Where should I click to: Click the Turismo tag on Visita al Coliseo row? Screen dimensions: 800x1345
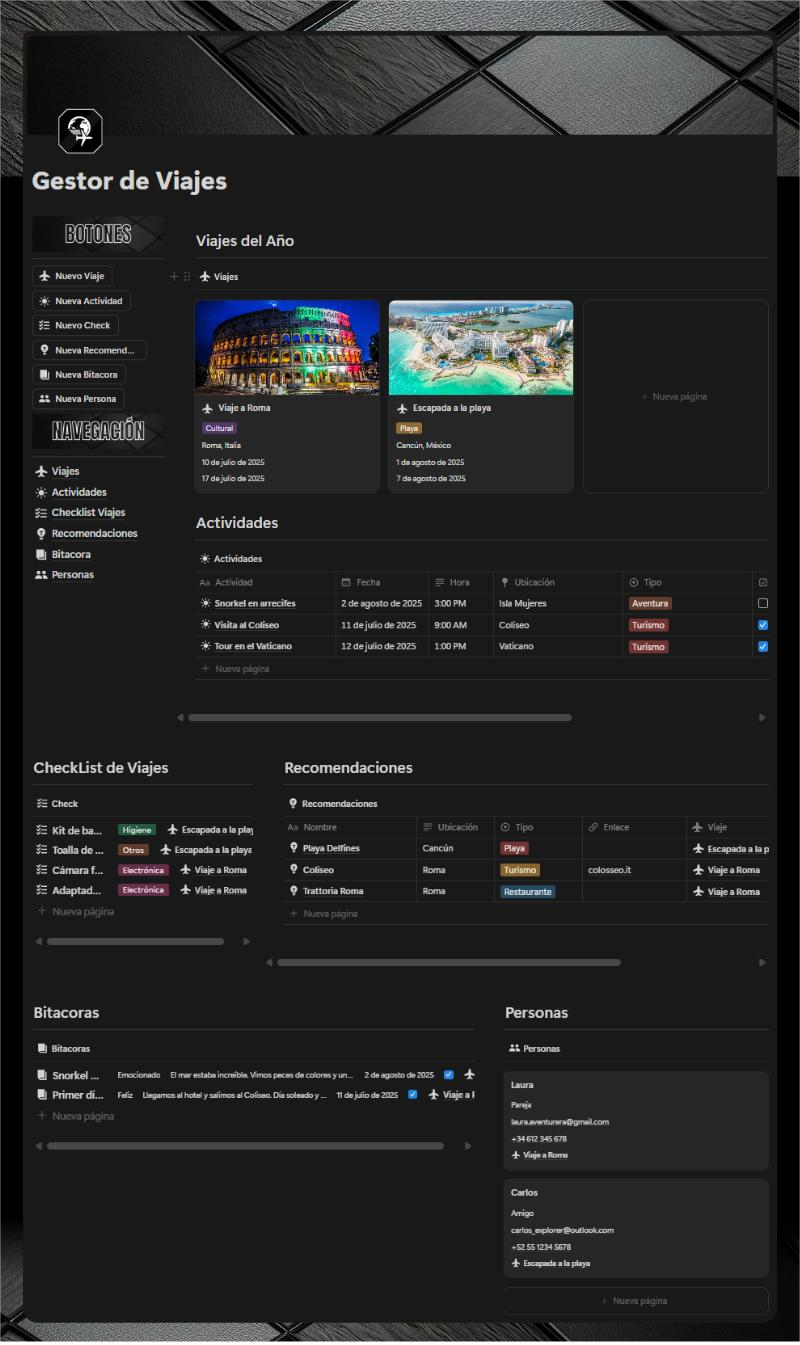648,625
